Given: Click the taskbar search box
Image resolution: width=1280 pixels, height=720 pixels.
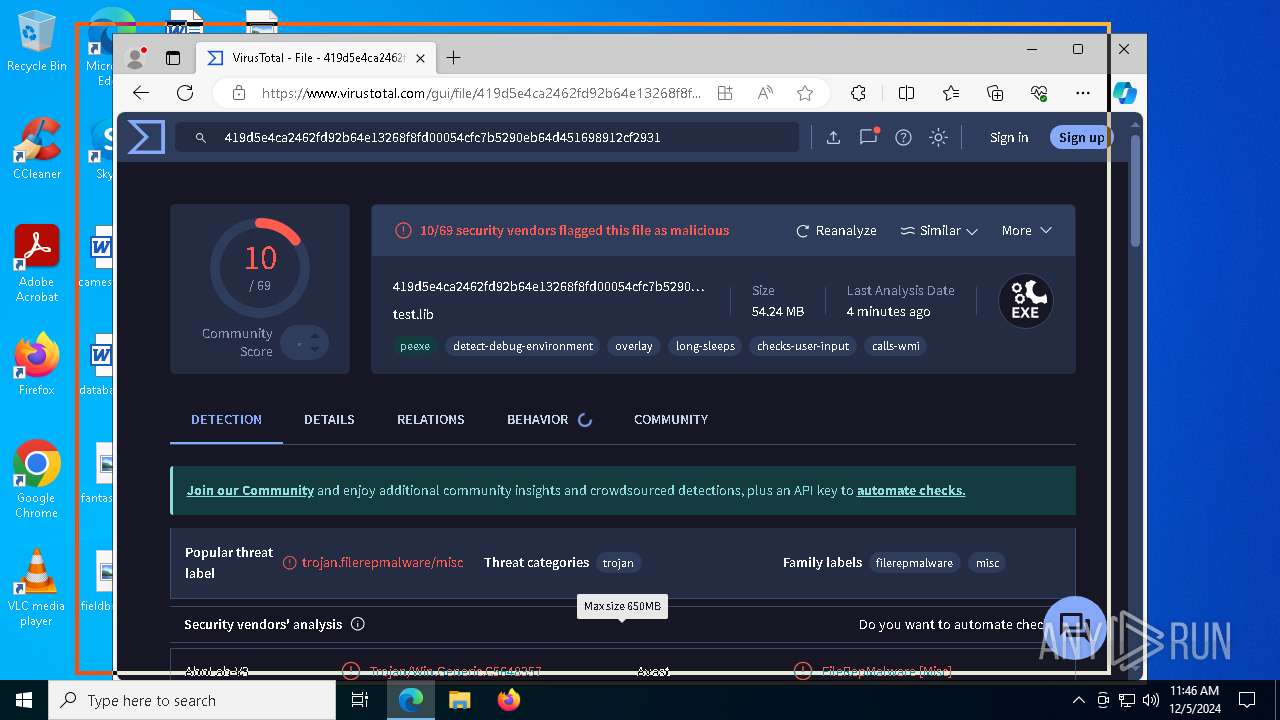Looking at the screenshot, I should [191, 700].
